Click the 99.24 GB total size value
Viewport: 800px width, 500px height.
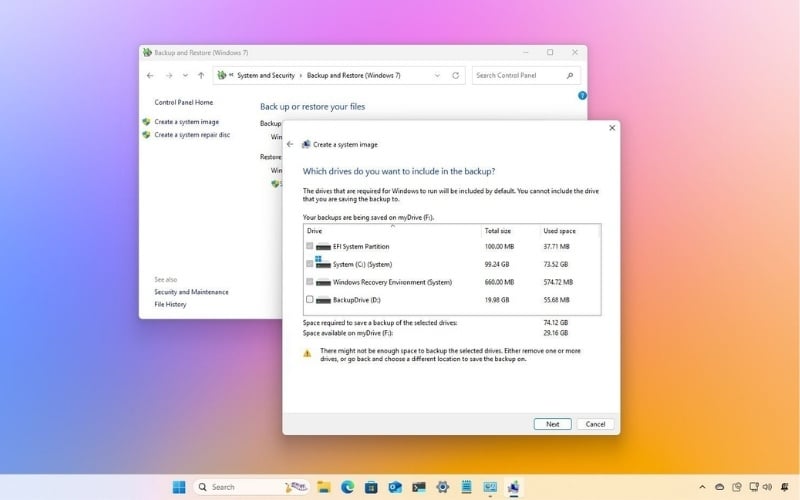pos(497,264)
